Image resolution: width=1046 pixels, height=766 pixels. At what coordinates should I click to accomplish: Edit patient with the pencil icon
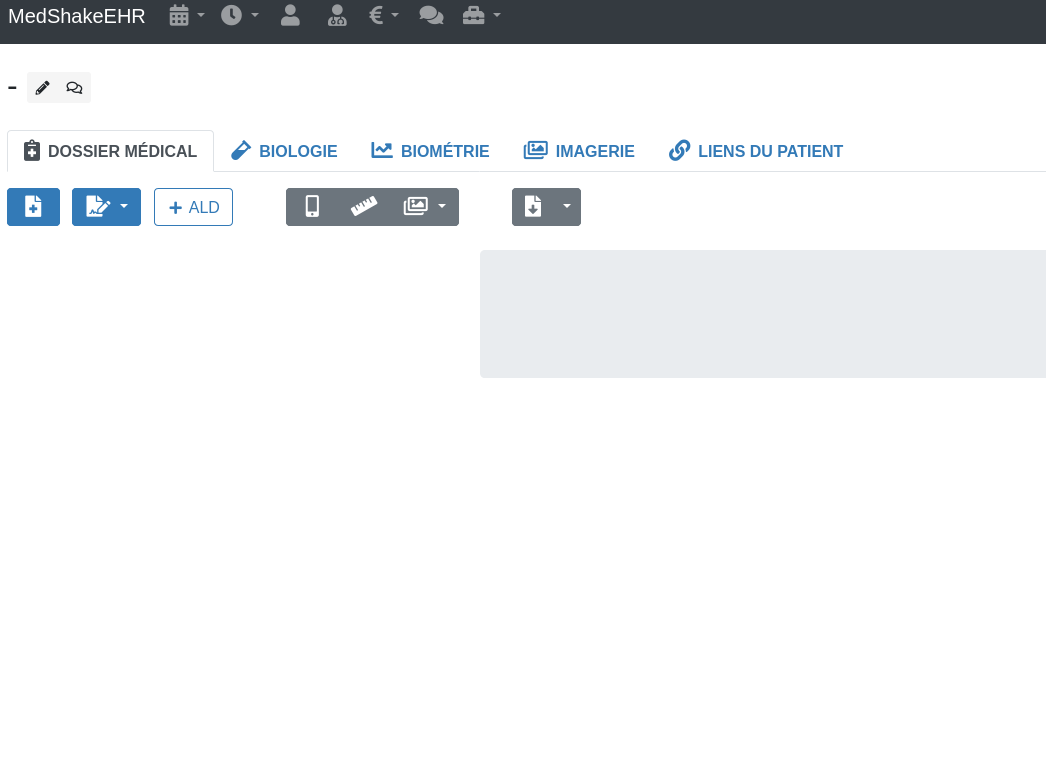(x=42, y=88)
